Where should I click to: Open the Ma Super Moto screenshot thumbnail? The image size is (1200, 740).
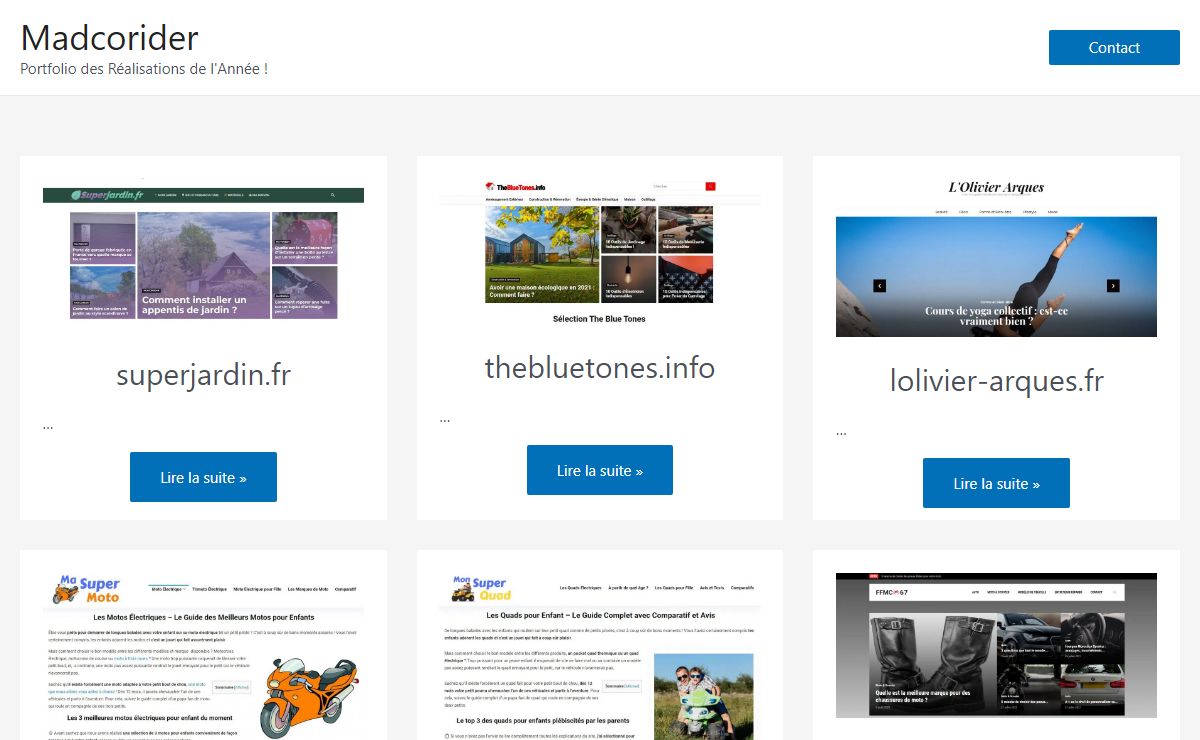click(203, 656)
